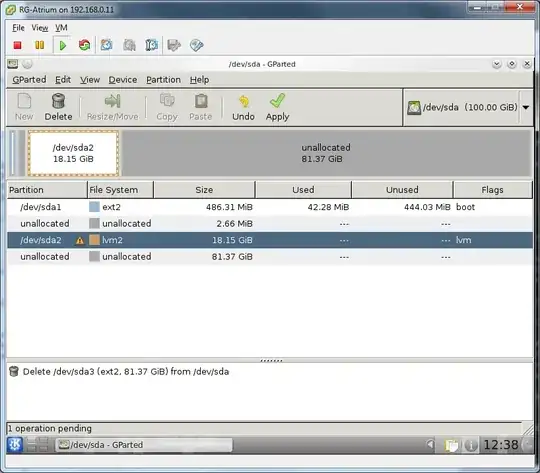Open the GParted View menu
Viewport: 540px width, 473px height.
click(x=90, y=80)
